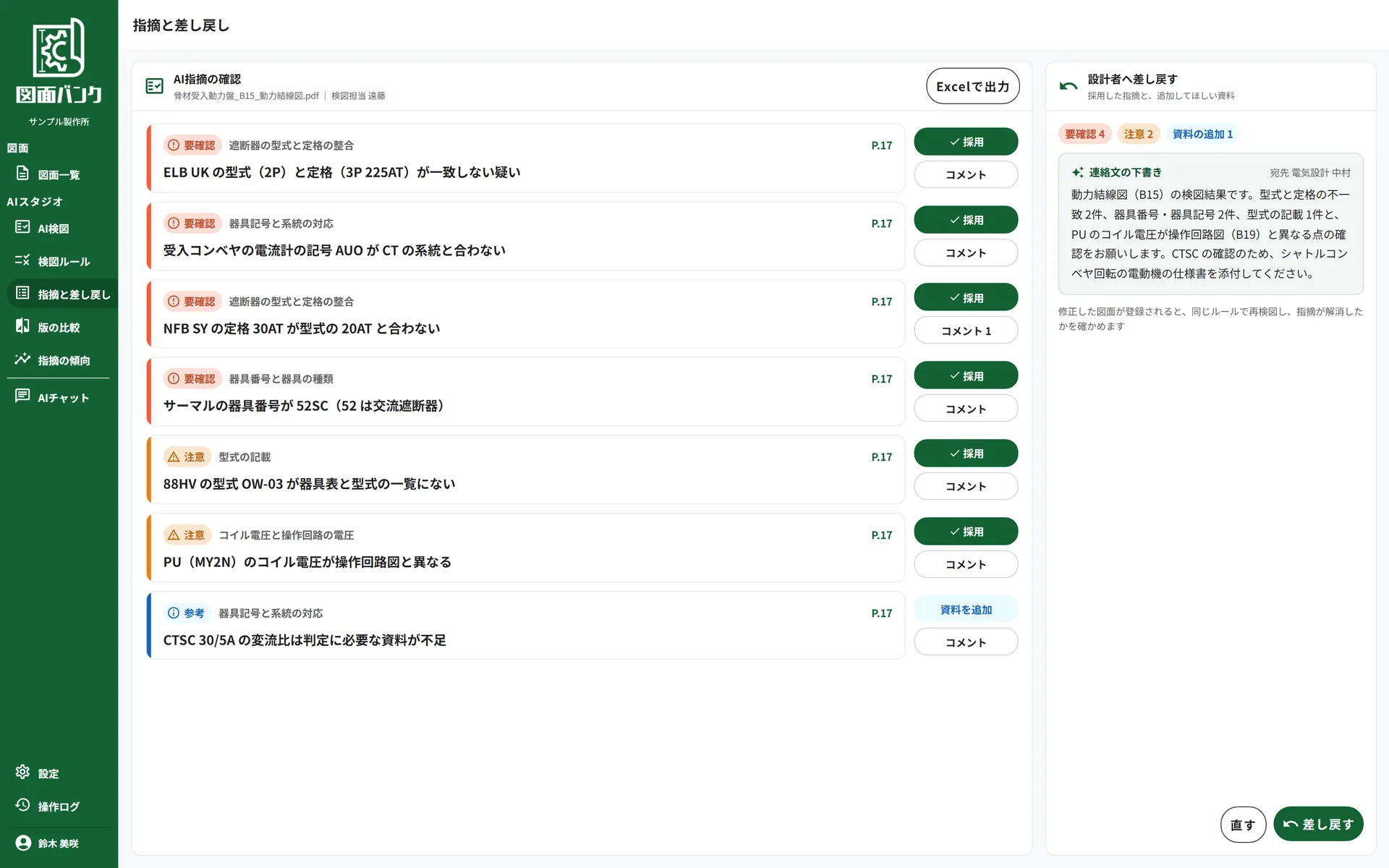Viewport: 1389px width, 868px height.
Task: Toggle 採用 for the 受入コンベヤ AUO finding
Action: [966, 220]
